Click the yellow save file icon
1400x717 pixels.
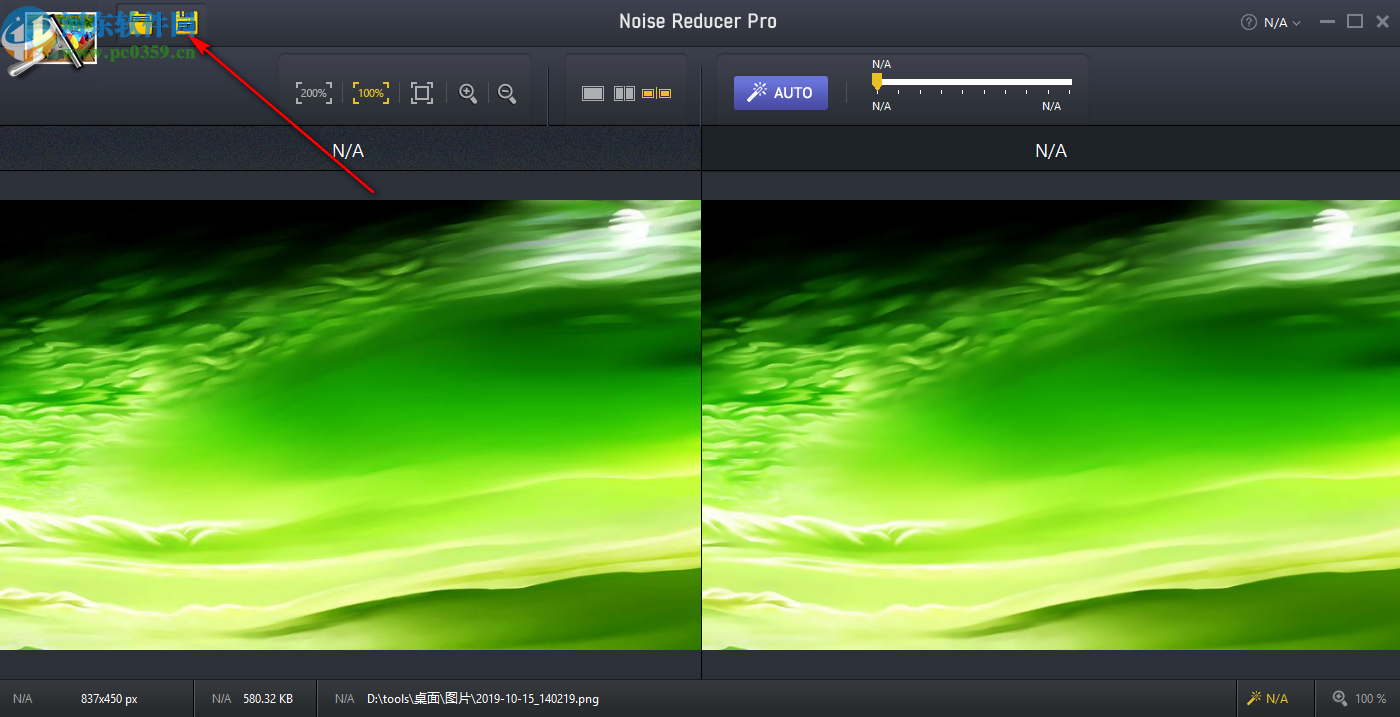point(185,23)
